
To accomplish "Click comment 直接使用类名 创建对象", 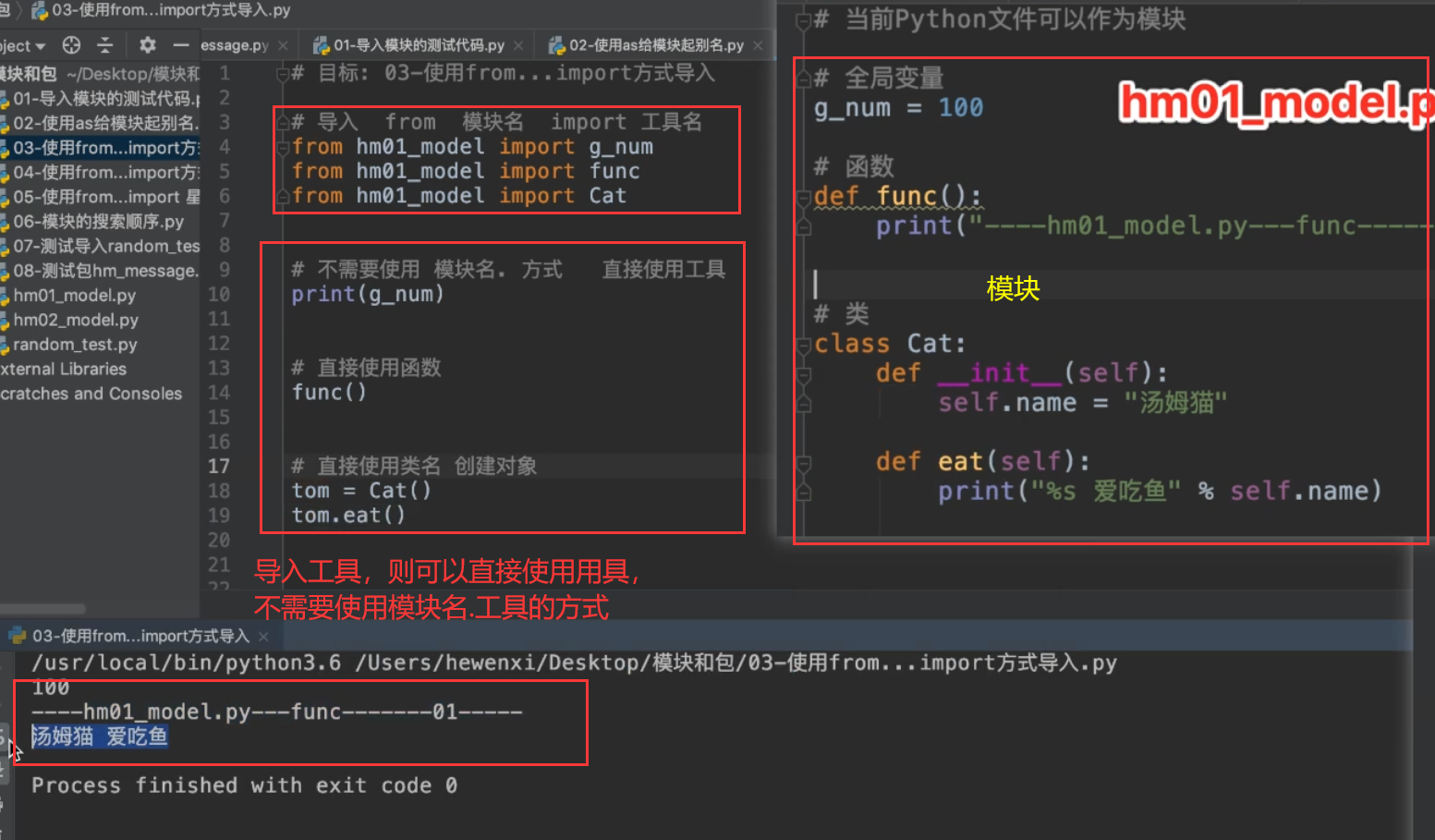I will (414, 467).
